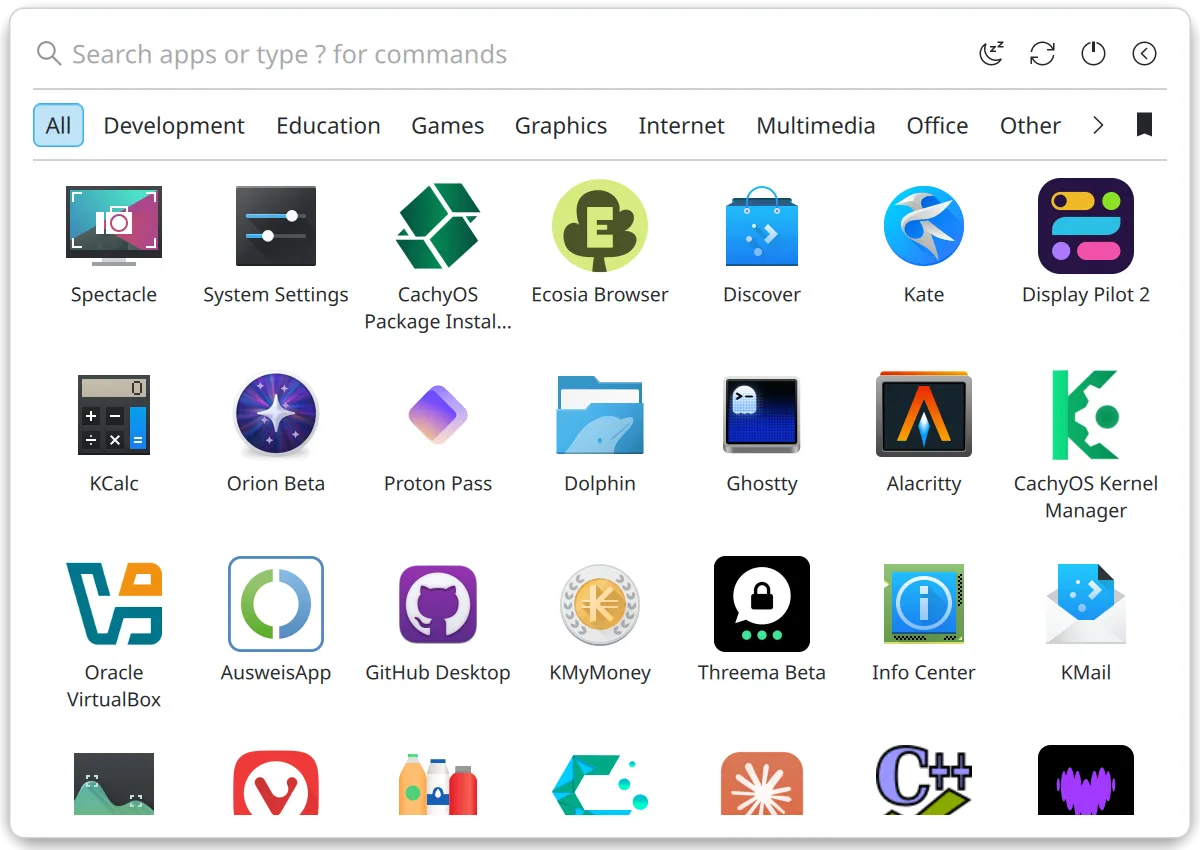Launch Proton Pass
1200x850 pixels.
(x=438, y=414)
